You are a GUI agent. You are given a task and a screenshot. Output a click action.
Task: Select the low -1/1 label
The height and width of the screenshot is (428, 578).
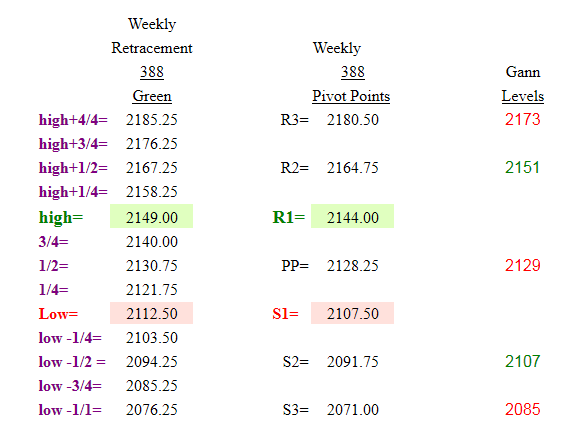point(70,410)
